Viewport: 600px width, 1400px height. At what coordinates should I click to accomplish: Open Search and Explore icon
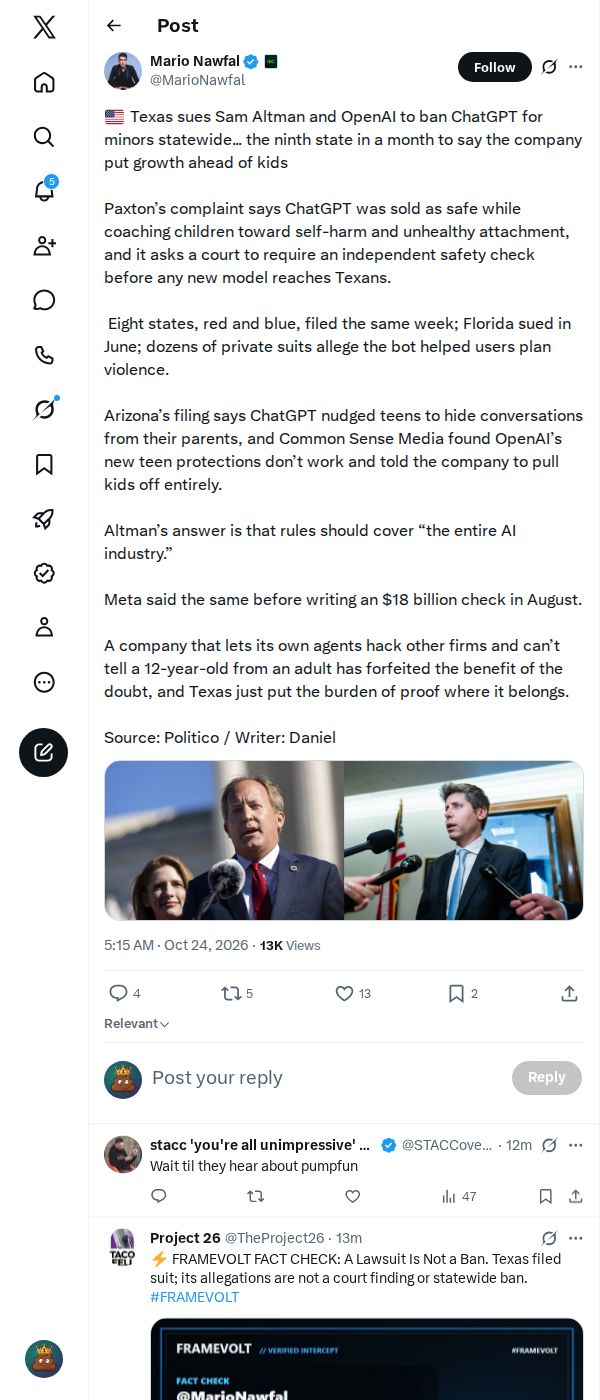click(x=44, y=137)
